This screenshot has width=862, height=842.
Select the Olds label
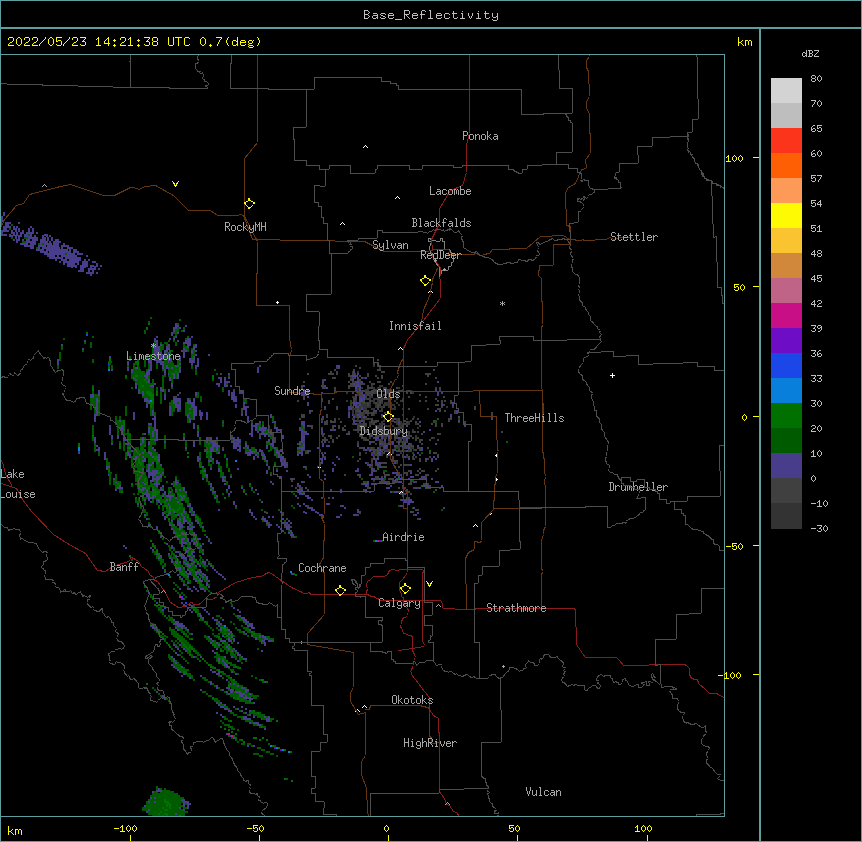(x=388, y=394)
